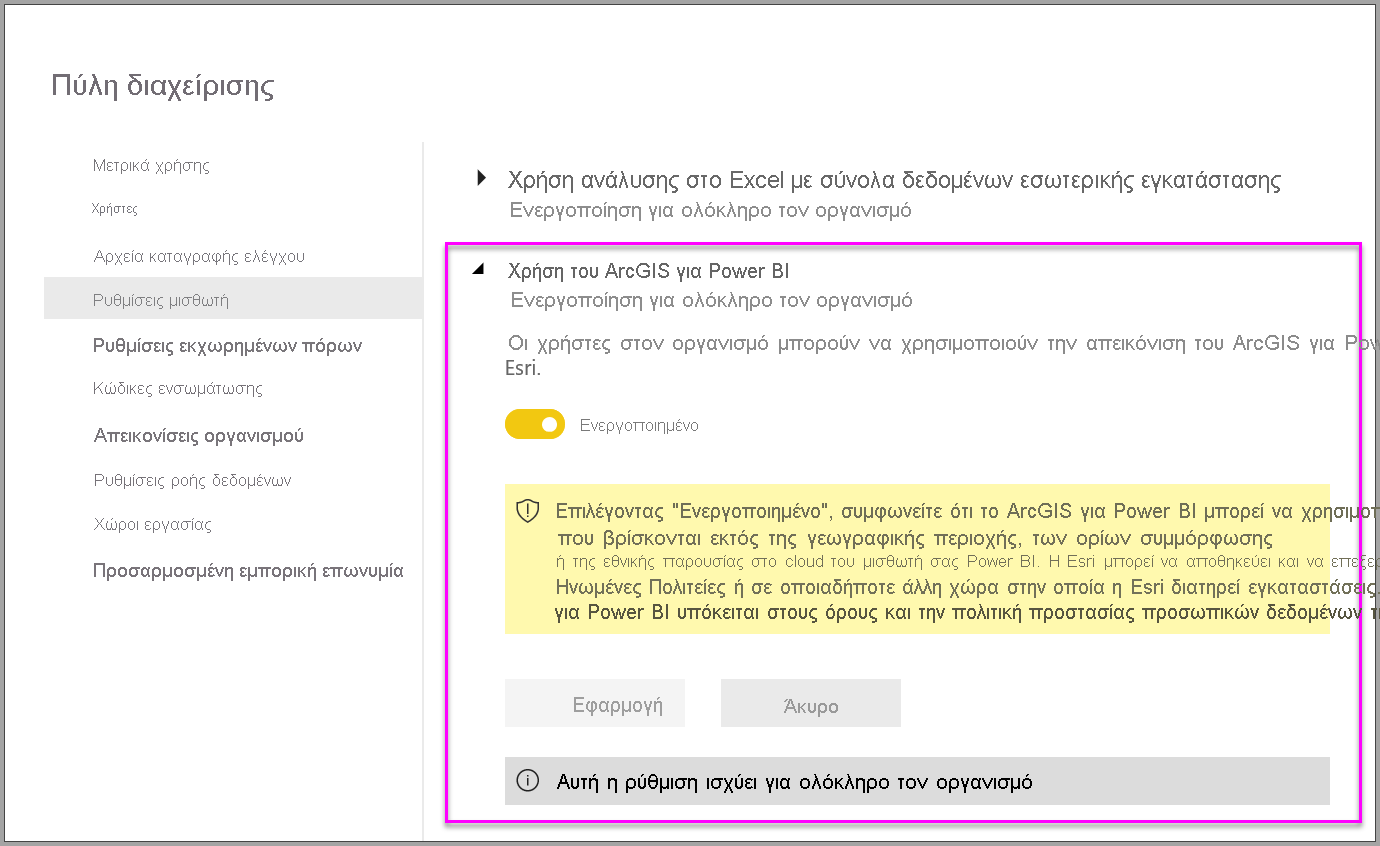Click the Εφαρμογή button

[x=595, y=703]
